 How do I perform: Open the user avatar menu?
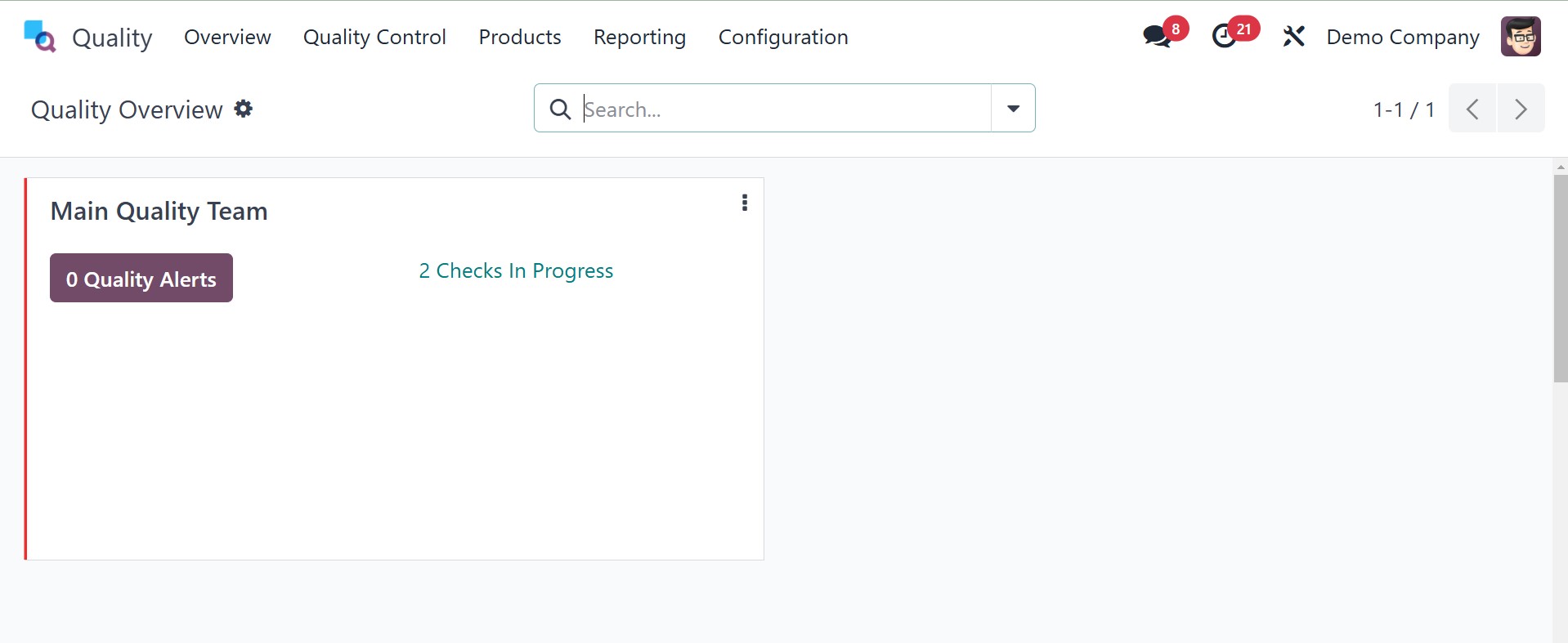(1520, 37)
